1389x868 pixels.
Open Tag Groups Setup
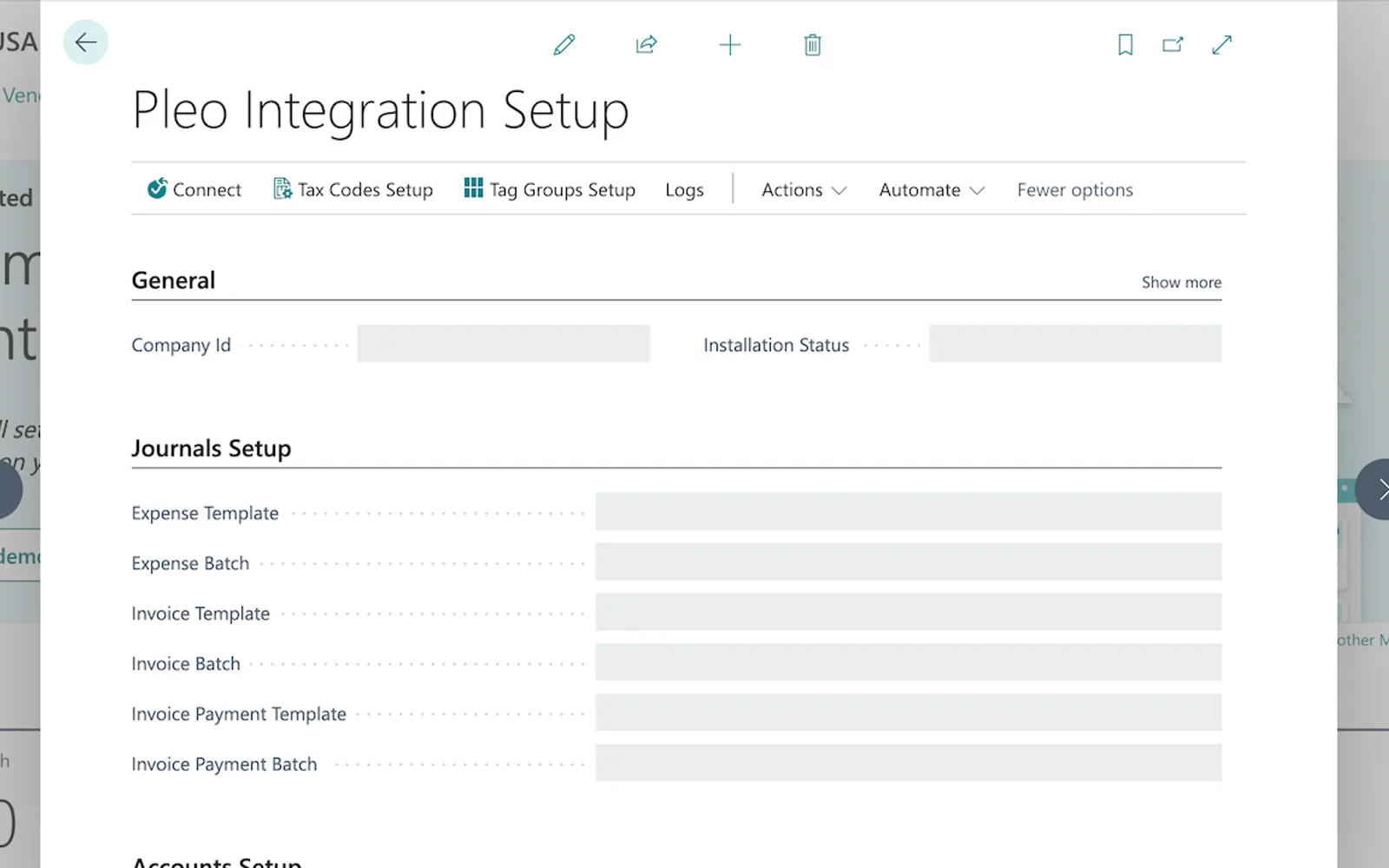(550, 189)
